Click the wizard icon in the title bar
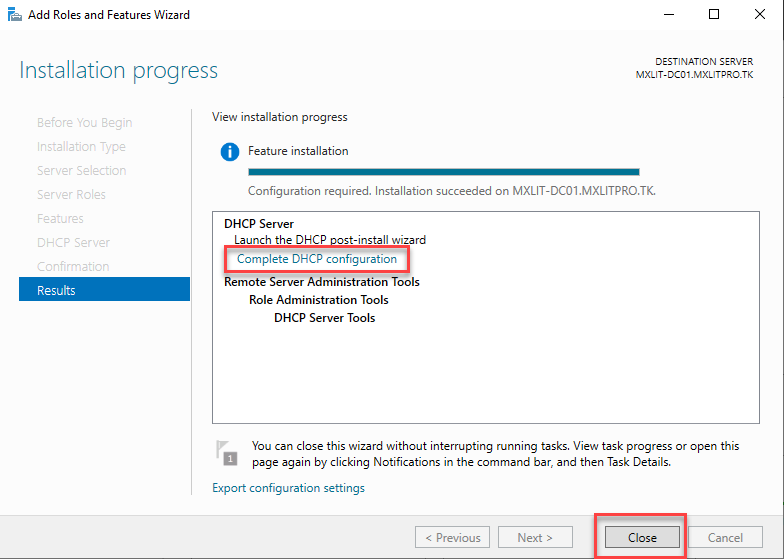The image size is (784, 559). (14, 15)
